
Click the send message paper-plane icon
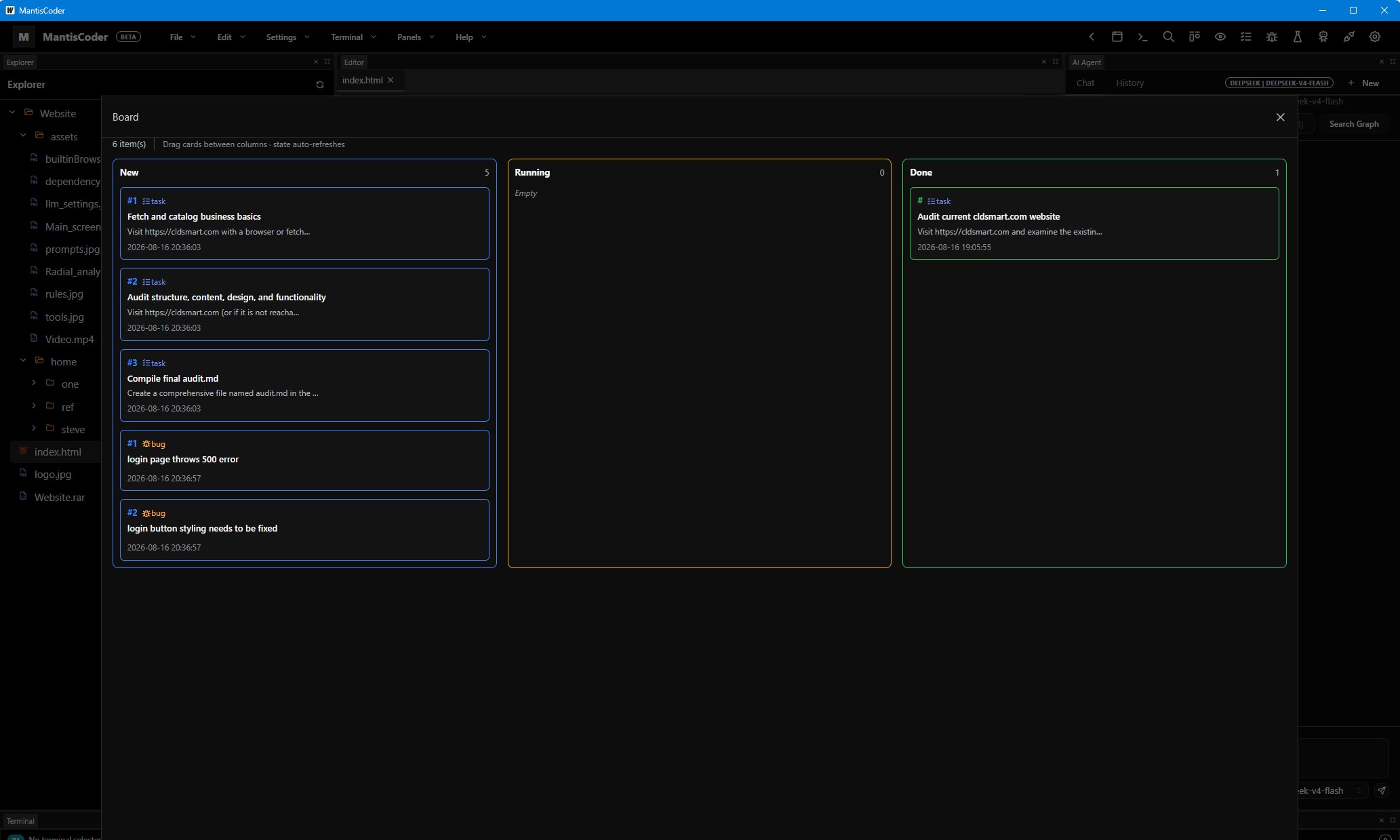(1382, 791)
